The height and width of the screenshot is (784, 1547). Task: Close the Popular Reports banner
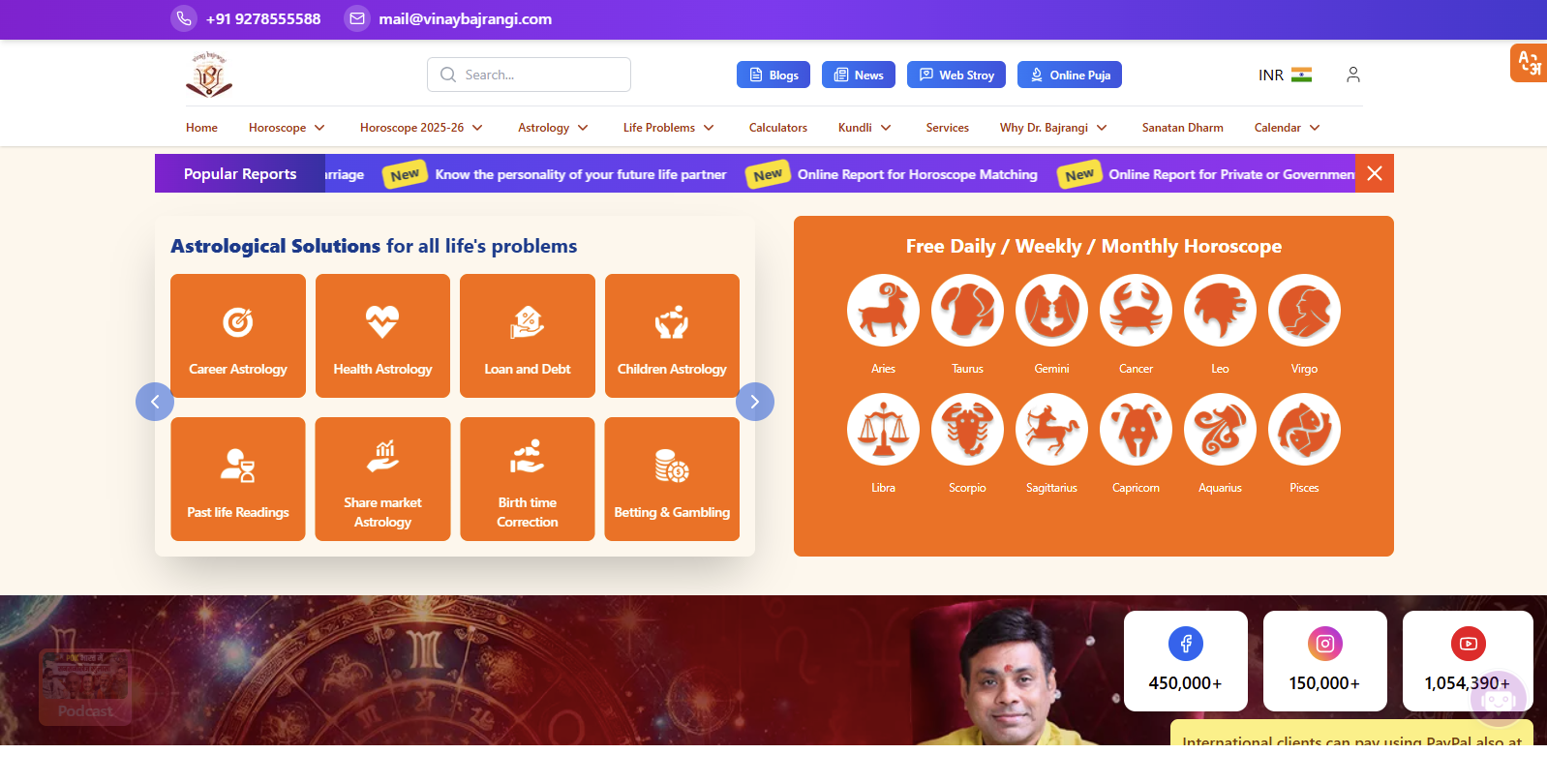(x=1375, y=173)
